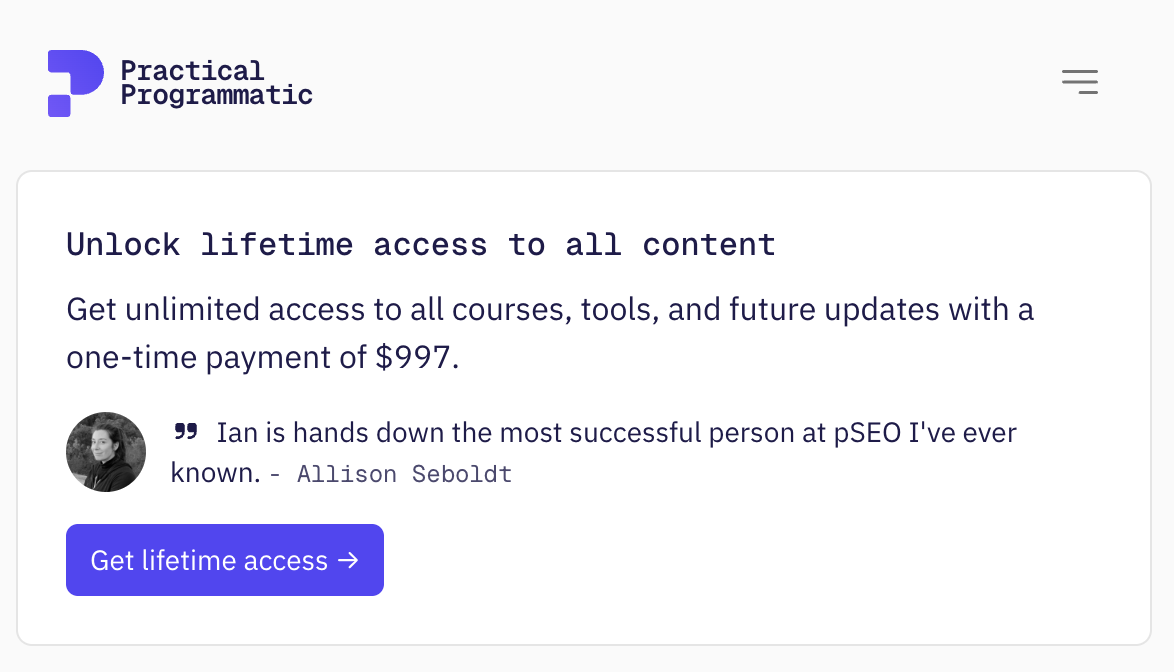1174x672 pixels.
Task: Click the "Practical" wordmark text
Action: pyautogui.click(x=192, y=71)
